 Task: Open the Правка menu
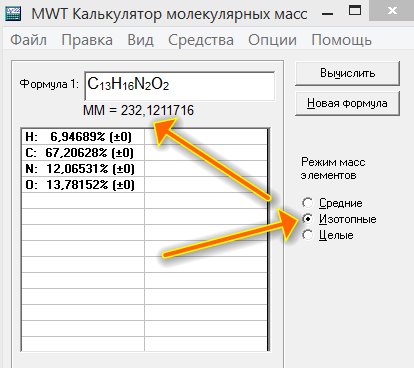pos(87,40)
